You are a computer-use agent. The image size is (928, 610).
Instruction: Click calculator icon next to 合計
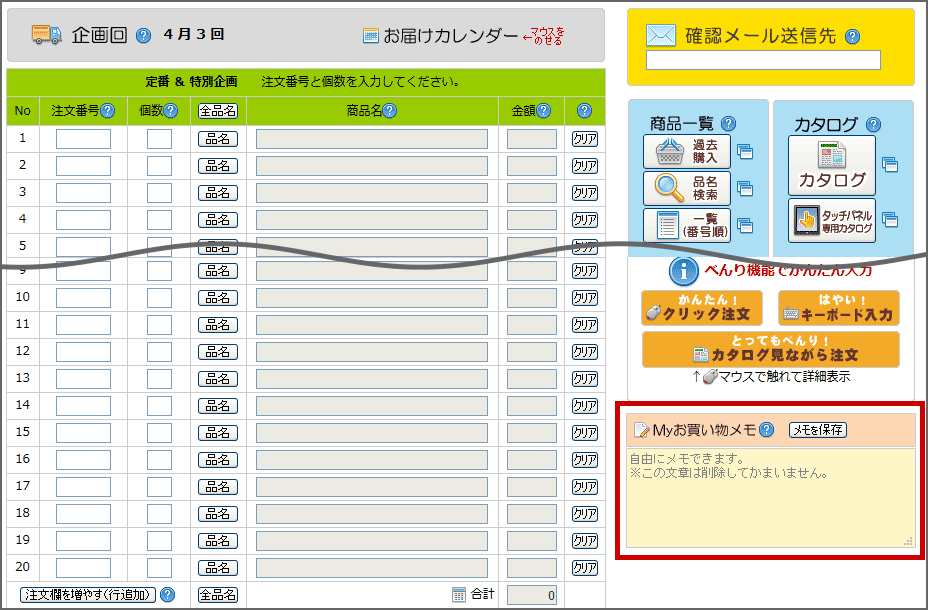tap(459, 595)
